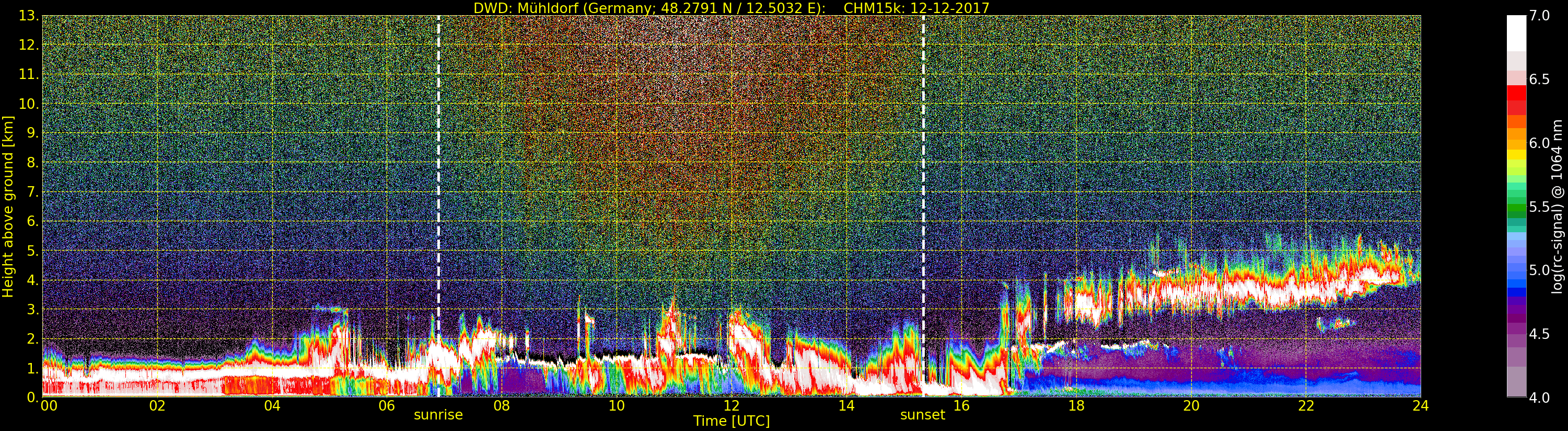Select the green colorbar segment near 5.5

point(1516,207)
